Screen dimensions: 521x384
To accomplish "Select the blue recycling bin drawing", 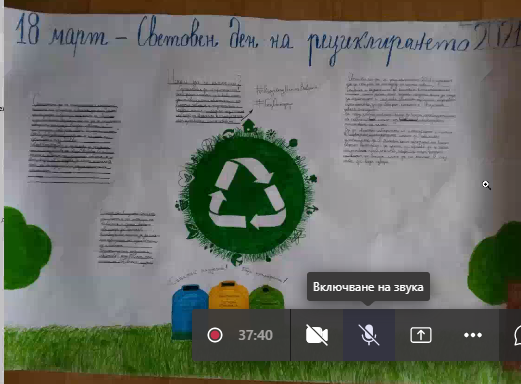I will [189, 312].
